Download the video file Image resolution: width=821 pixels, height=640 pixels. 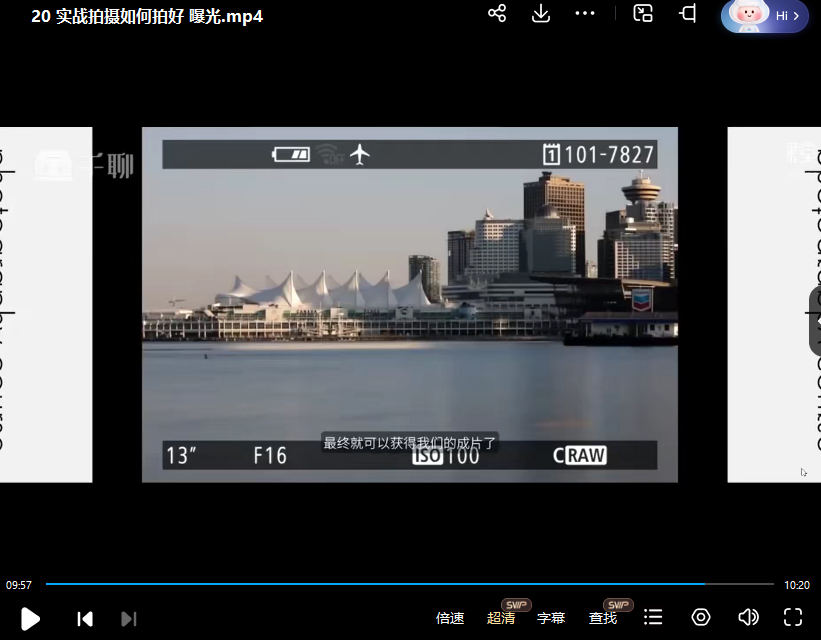click(x=541, y=14)
